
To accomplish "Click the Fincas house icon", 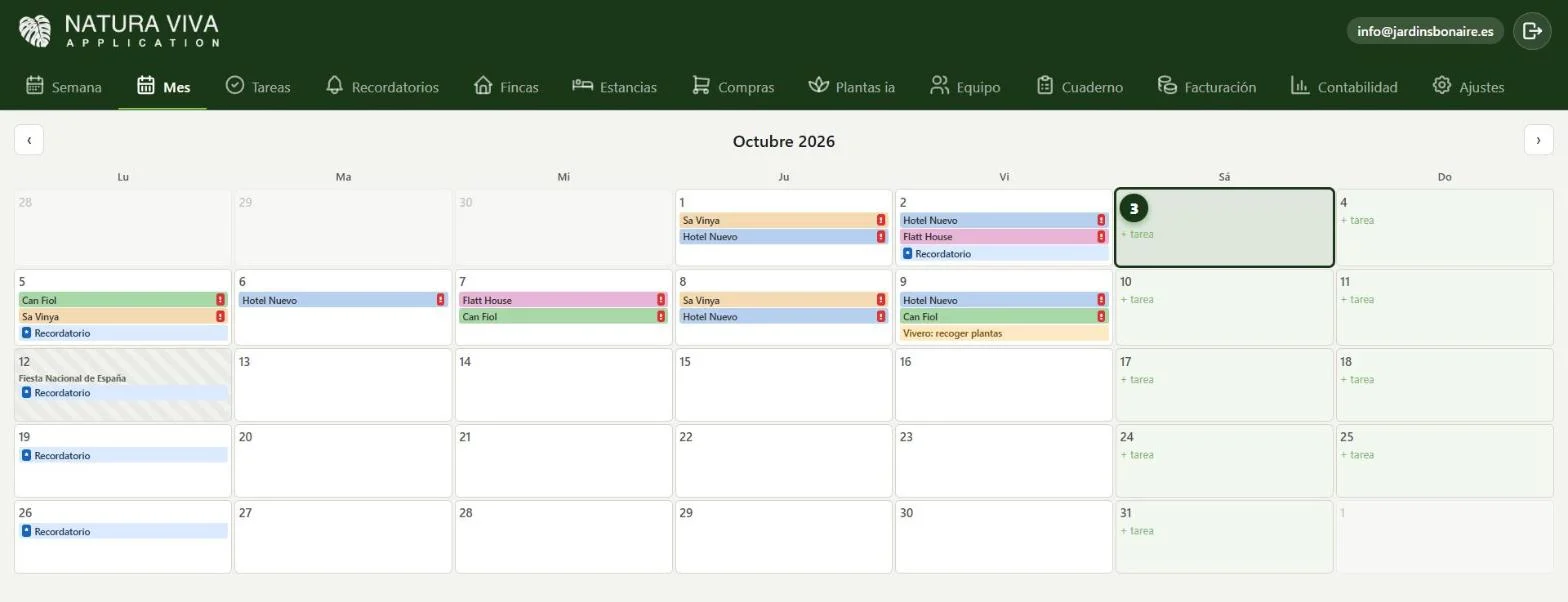I will pyautogui.click(x=483, y=85).
